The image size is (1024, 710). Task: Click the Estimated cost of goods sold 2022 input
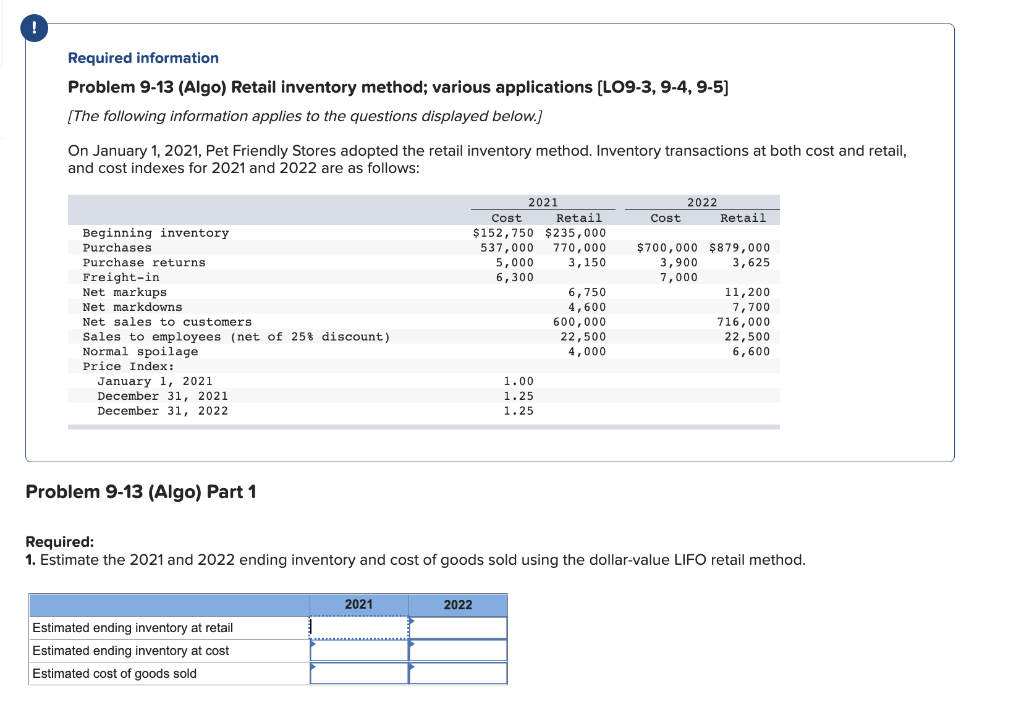click(458, 673)
